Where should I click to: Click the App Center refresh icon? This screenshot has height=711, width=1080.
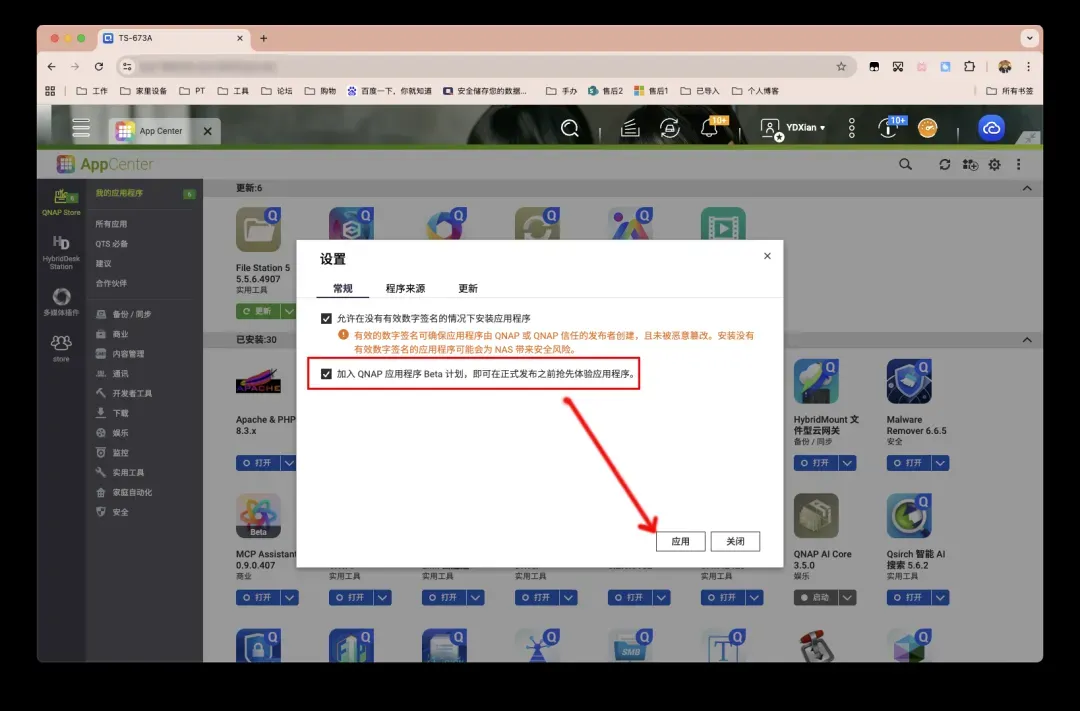coord(944,165)
